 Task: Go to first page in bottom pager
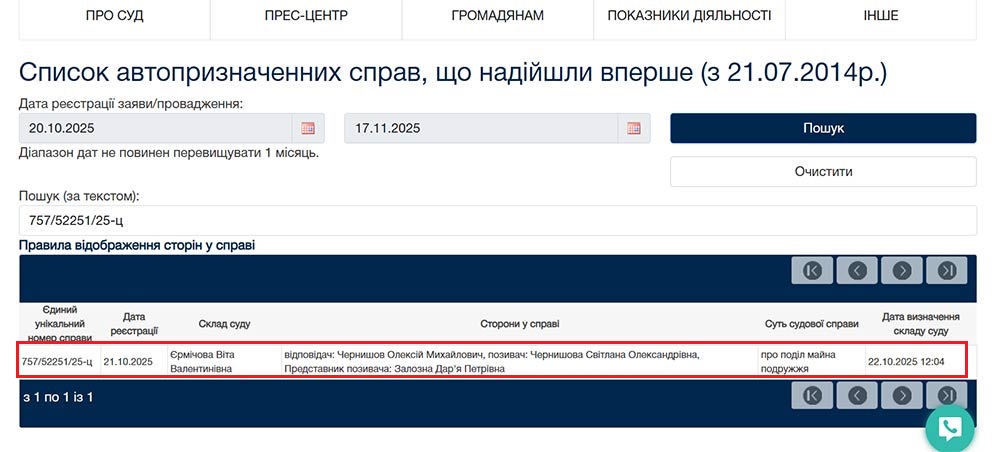click(812, 395)
